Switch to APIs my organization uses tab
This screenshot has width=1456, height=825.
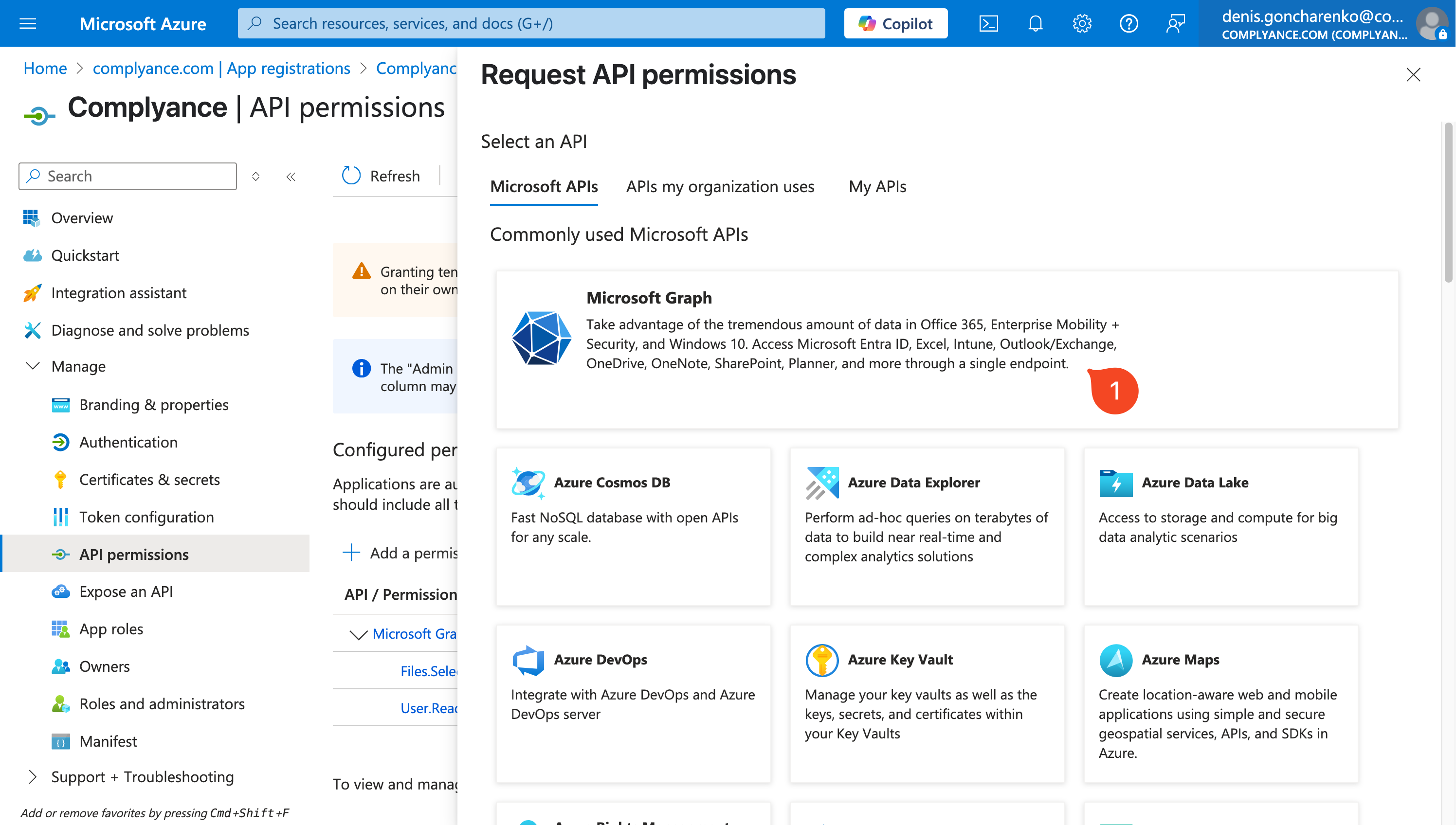point(720,186)
